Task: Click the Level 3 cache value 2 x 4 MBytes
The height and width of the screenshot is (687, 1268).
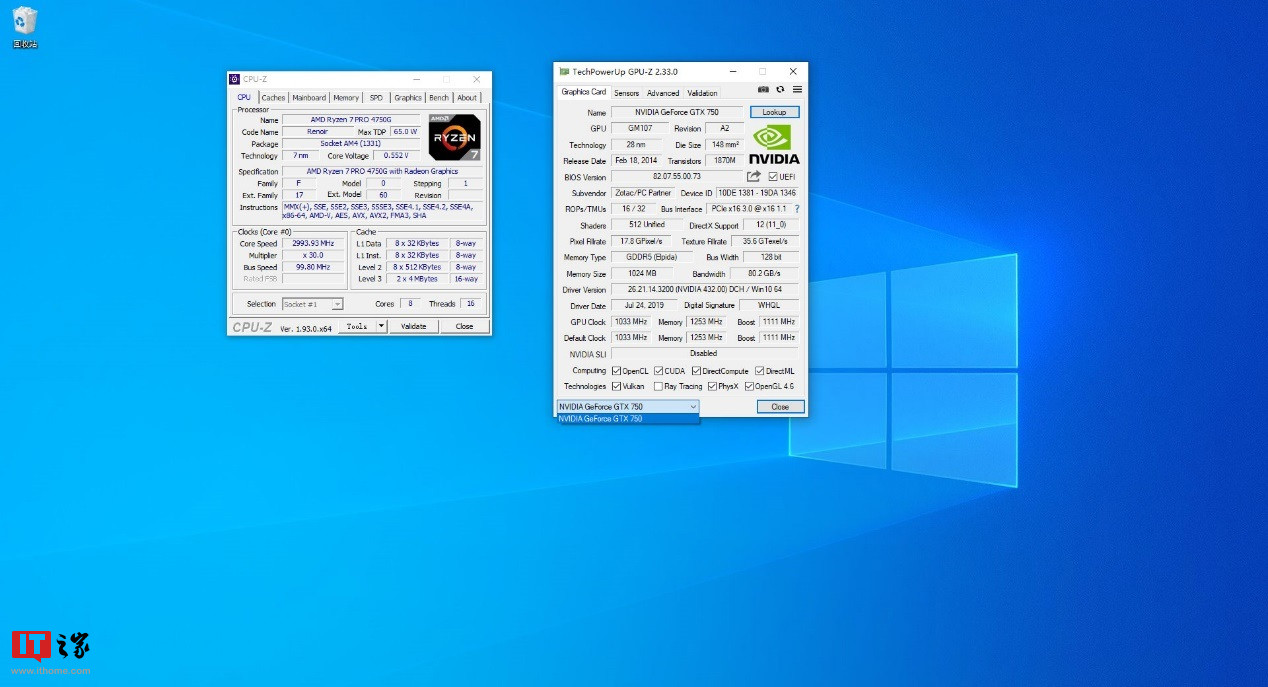Action: click(x=417, y=279)
